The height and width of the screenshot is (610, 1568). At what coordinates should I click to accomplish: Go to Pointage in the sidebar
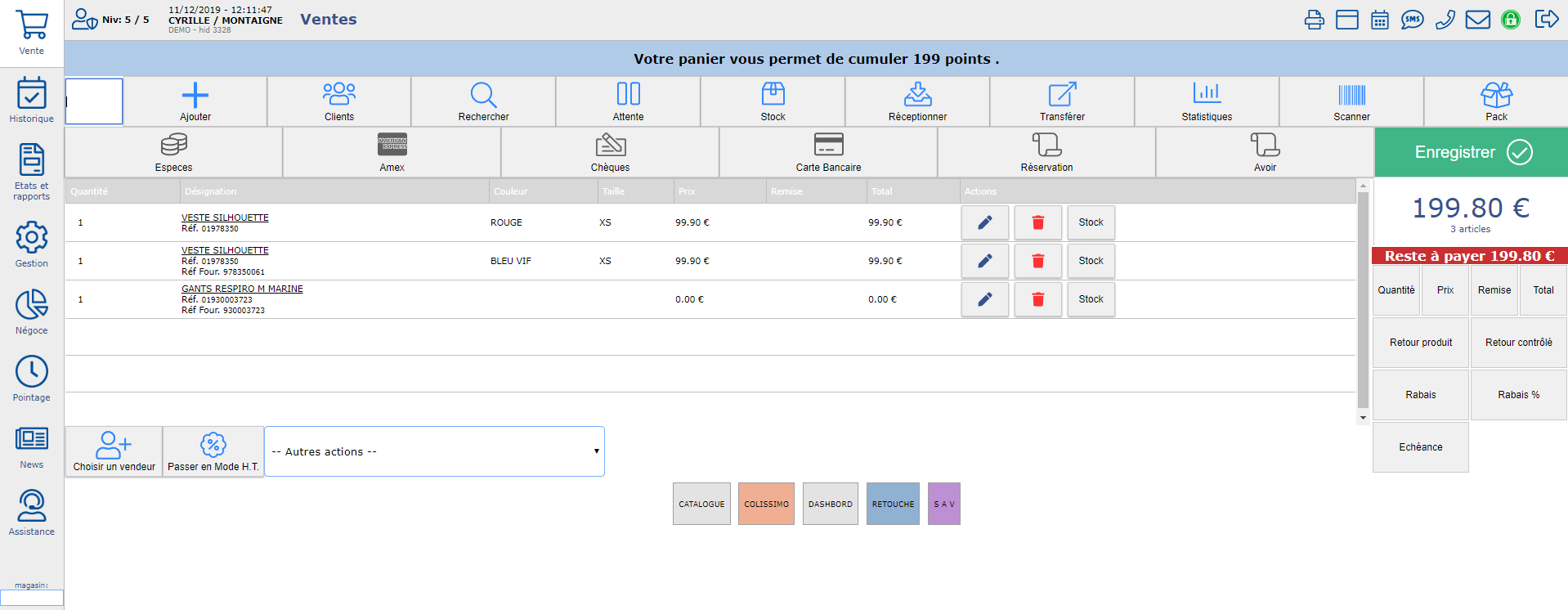pyautogui.click(x=31, y=379)
